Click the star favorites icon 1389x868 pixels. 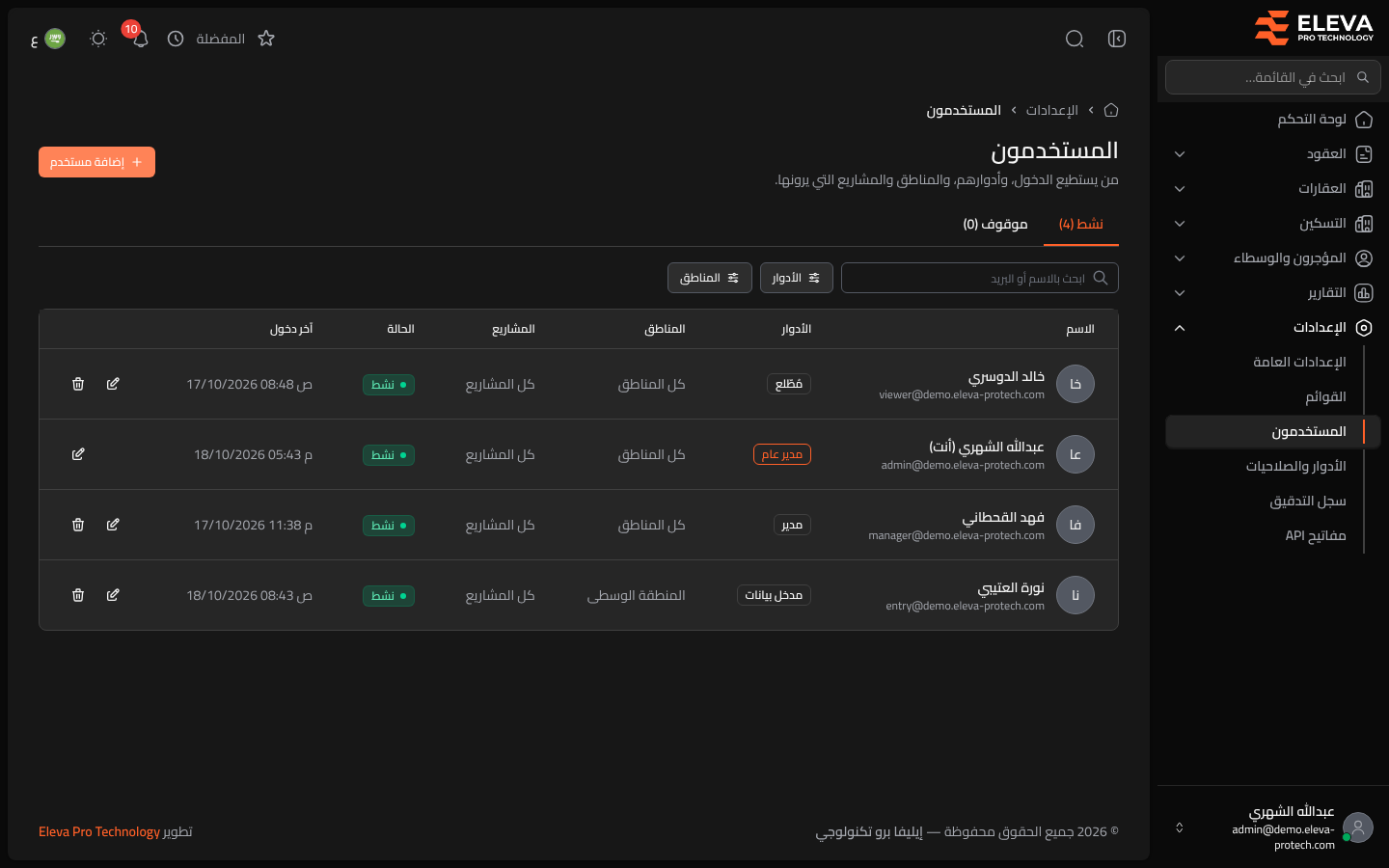pos(266,39)
